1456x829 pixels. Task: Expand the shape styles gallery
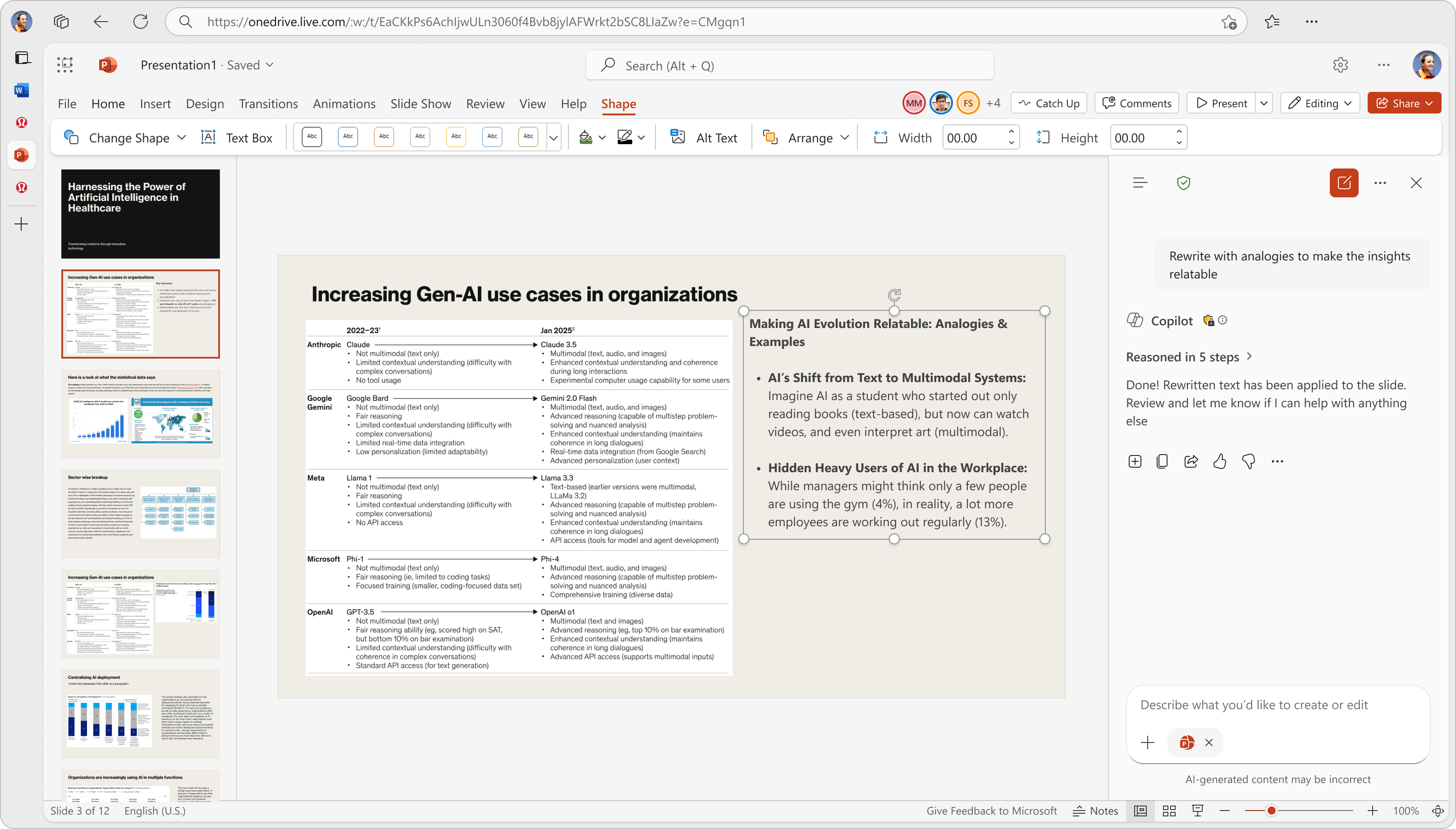coord(553,138)
